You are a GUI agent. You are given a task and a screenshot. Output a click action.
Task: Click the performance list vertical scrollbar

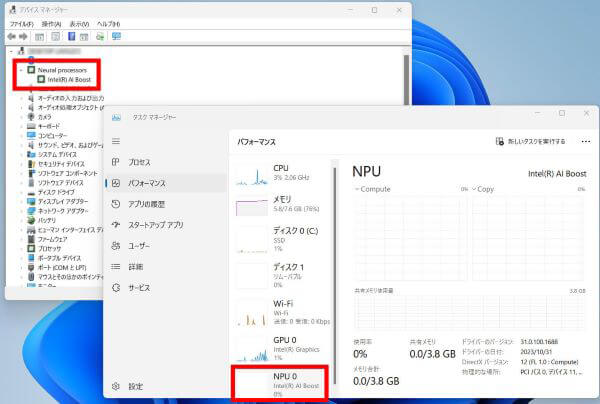click(335, 275)
